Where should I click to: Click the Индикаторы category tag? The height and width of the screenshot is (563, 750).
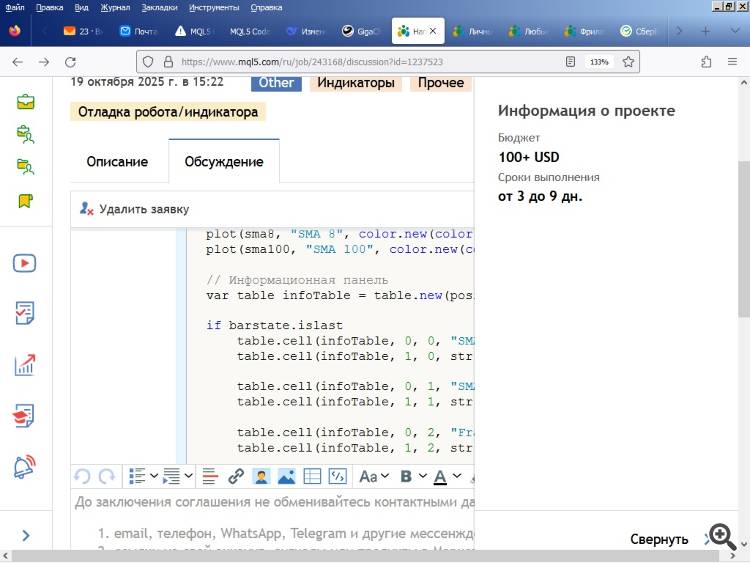356,83
